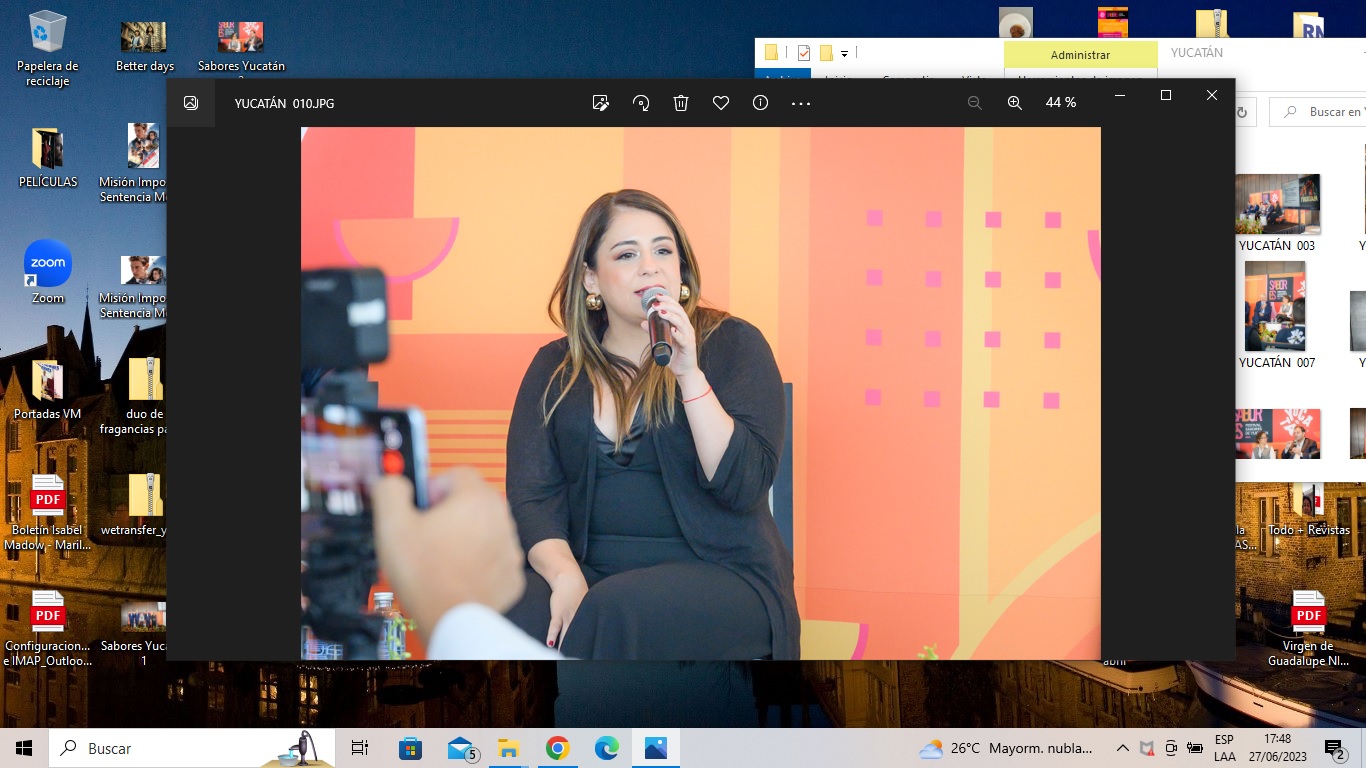Click the 44 % zoom level indicator

pyautogui.click(x=1061, y=103)
